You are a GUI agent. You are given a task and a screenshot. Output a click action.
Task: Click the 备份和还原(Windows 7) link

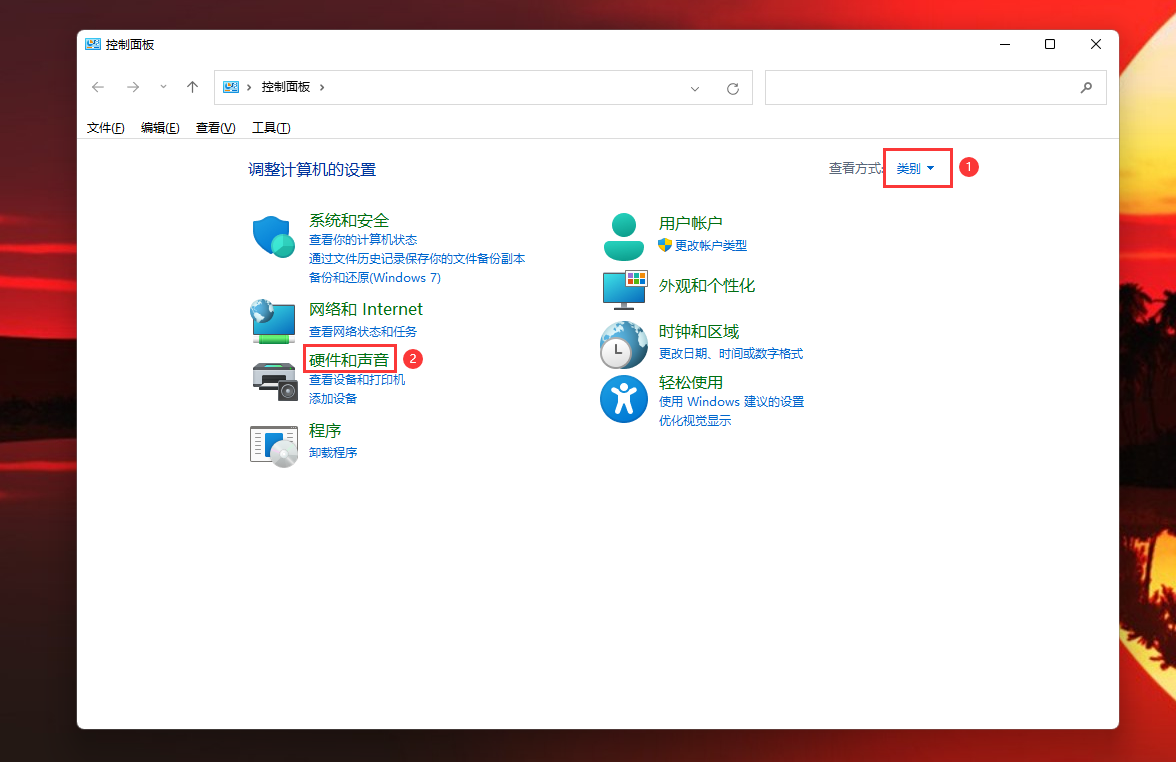tap(375, 277)
